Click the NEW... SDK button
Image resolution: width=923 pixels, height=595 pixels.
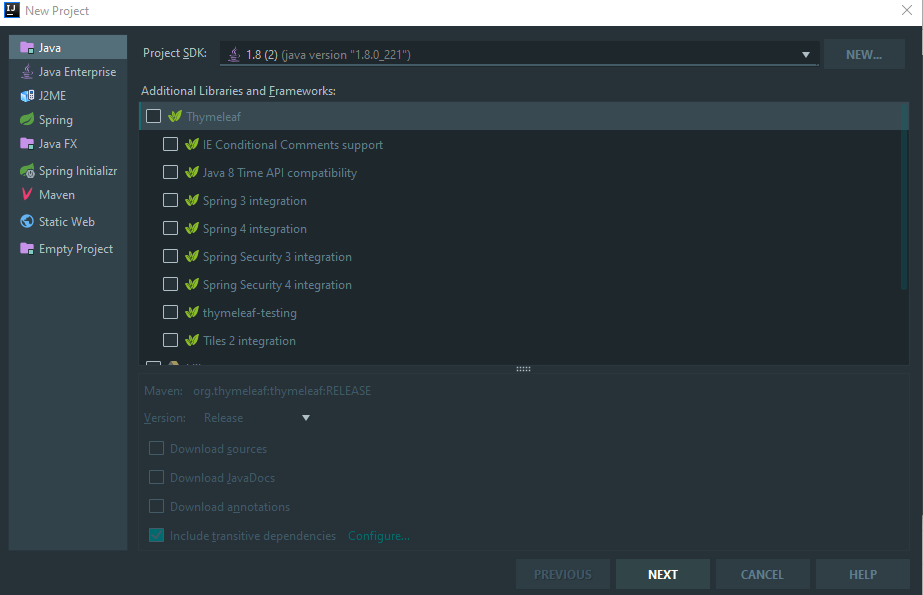coord(864,54)
